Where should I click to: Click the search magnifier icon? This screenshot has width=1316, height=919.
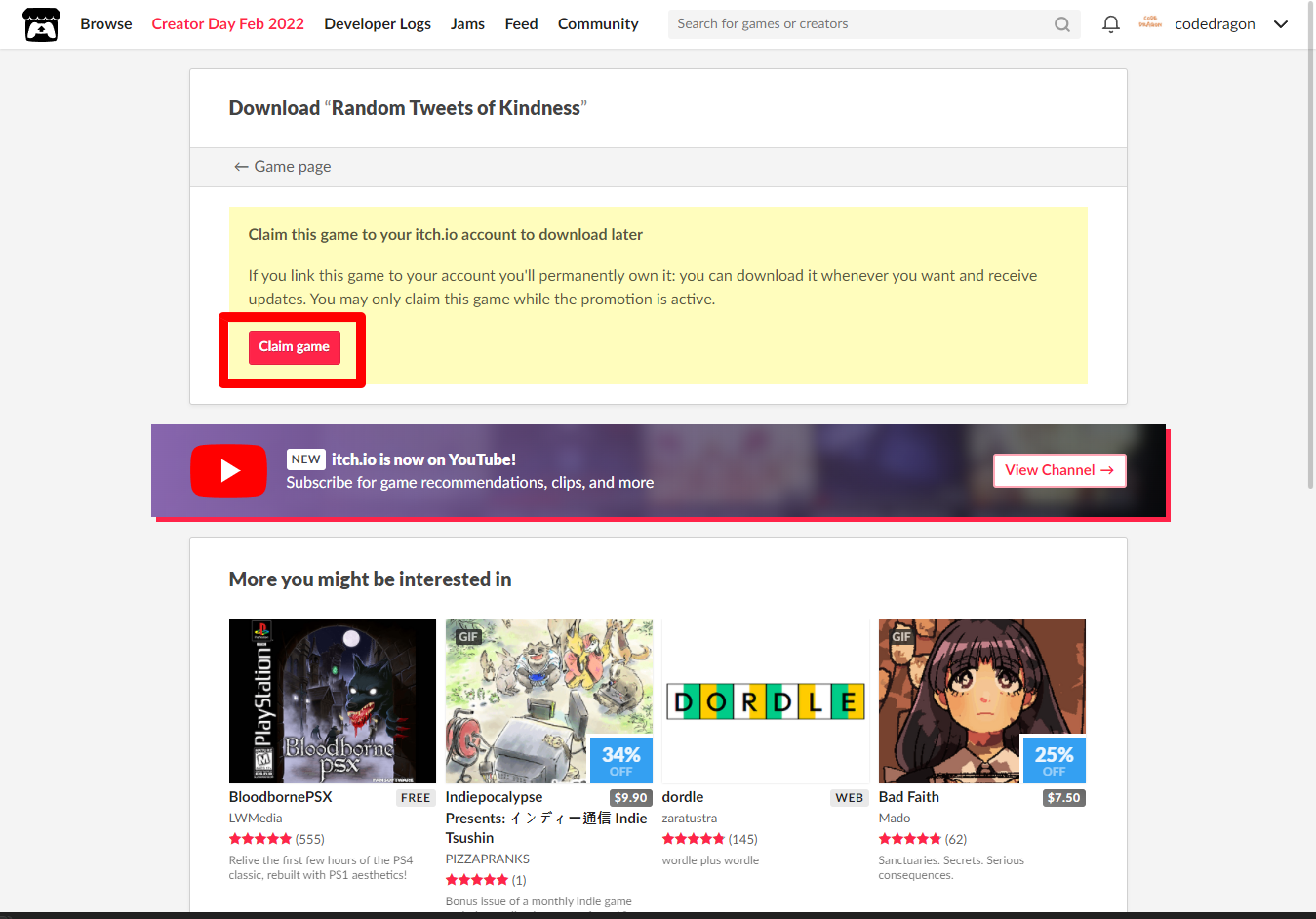click(x=1062, y=24)
